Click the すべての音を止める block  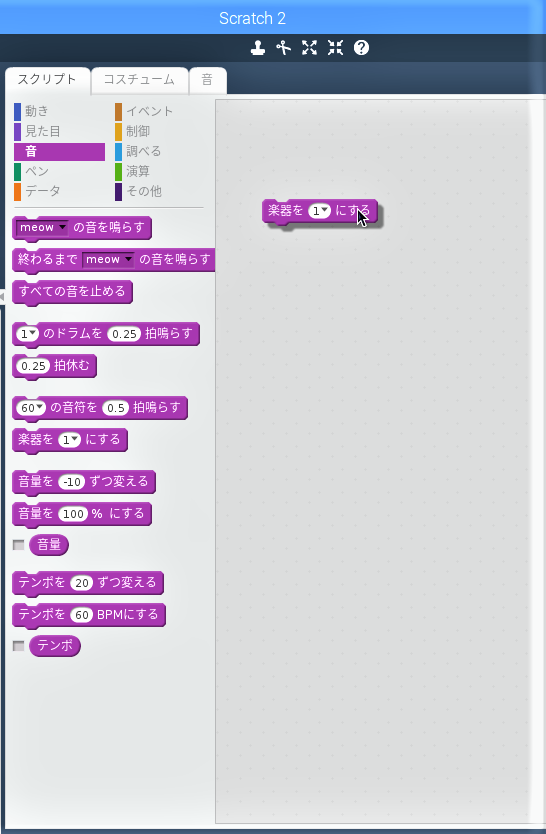[72, 292]
